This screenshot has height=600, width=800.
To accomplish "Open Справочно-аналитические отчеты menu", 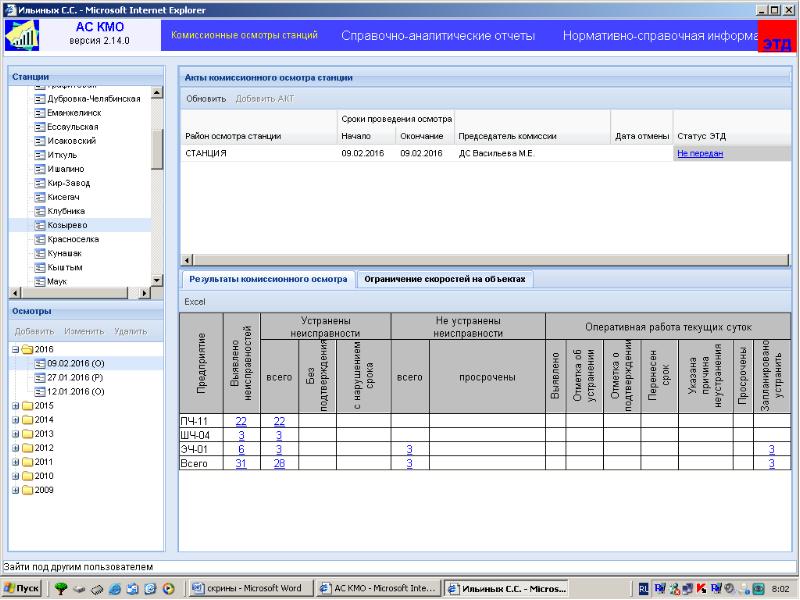I will 438,36.
